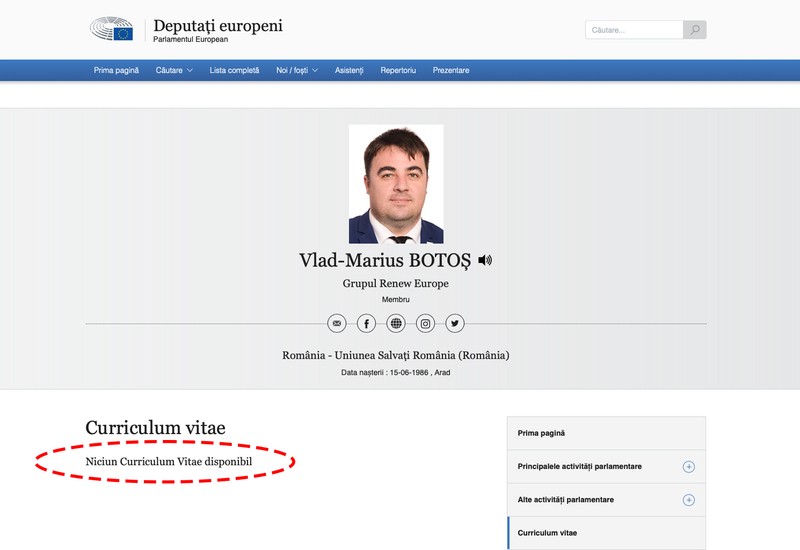The width and height of the screenshot is (800, 550).
Task: Open Lista completă menu item
Action: click(x=234, y=70)
